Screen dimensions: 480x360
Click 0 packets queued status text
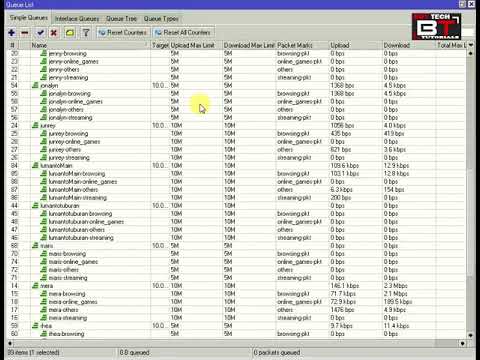pos(277,352)
